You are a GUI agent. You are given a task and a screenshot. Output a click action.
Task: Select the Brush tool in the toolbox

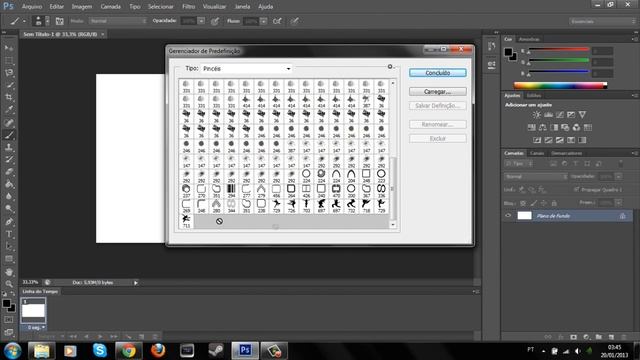9,135
